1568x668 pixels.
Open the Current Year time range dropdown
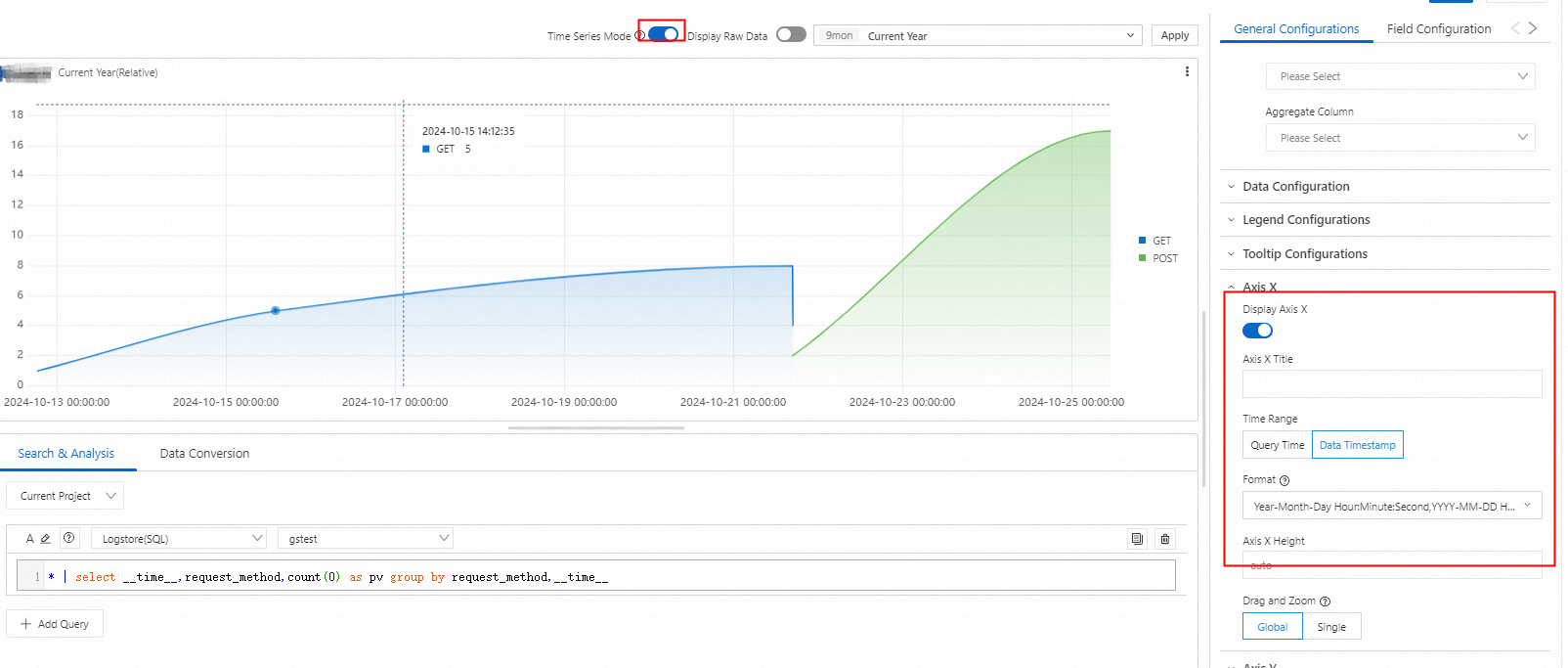pyautogui.click(x=978, y=35)
